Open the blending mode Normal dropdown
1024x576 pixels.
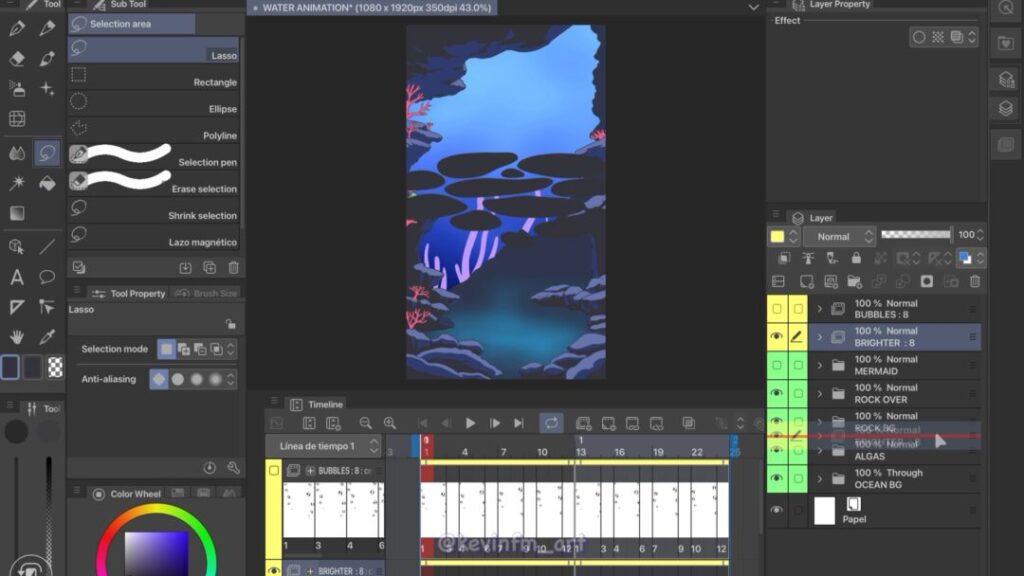point(839,236)
